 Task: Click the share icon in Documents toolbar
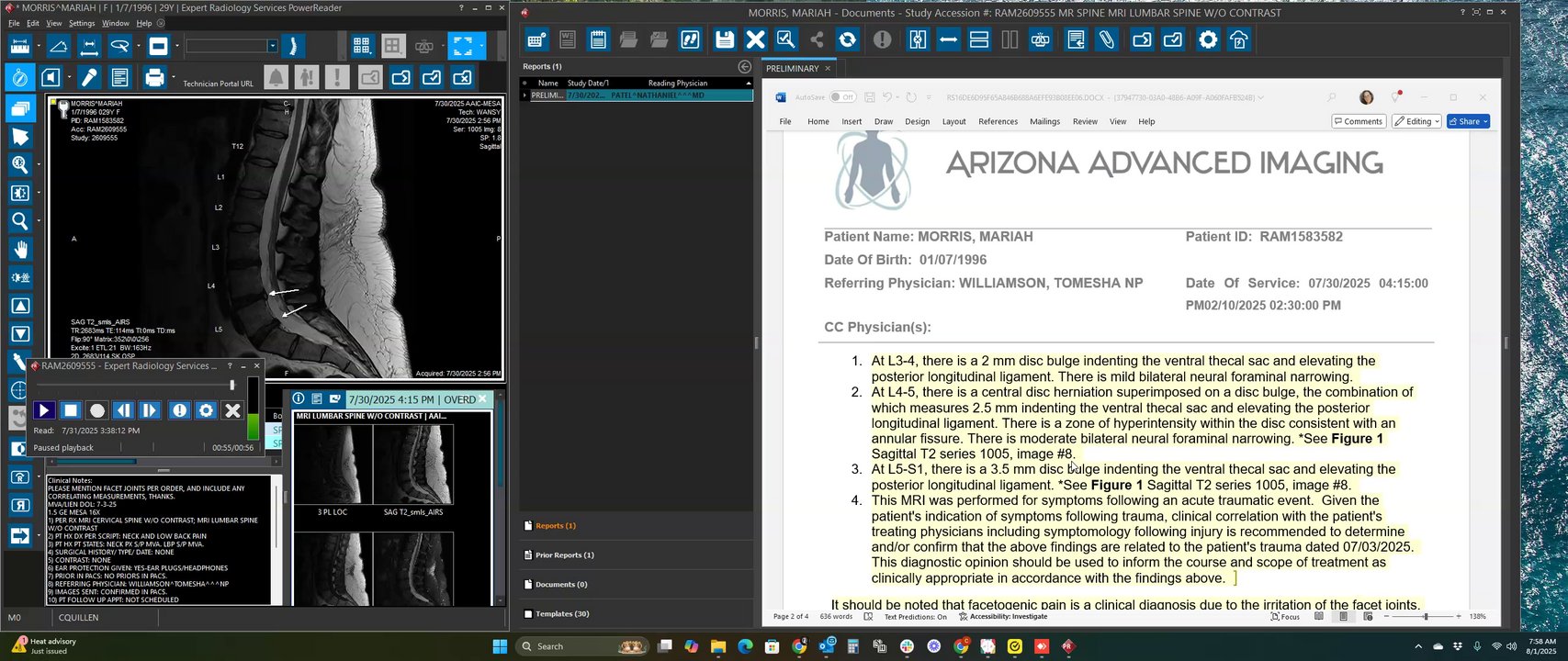(x=817, y=39)
